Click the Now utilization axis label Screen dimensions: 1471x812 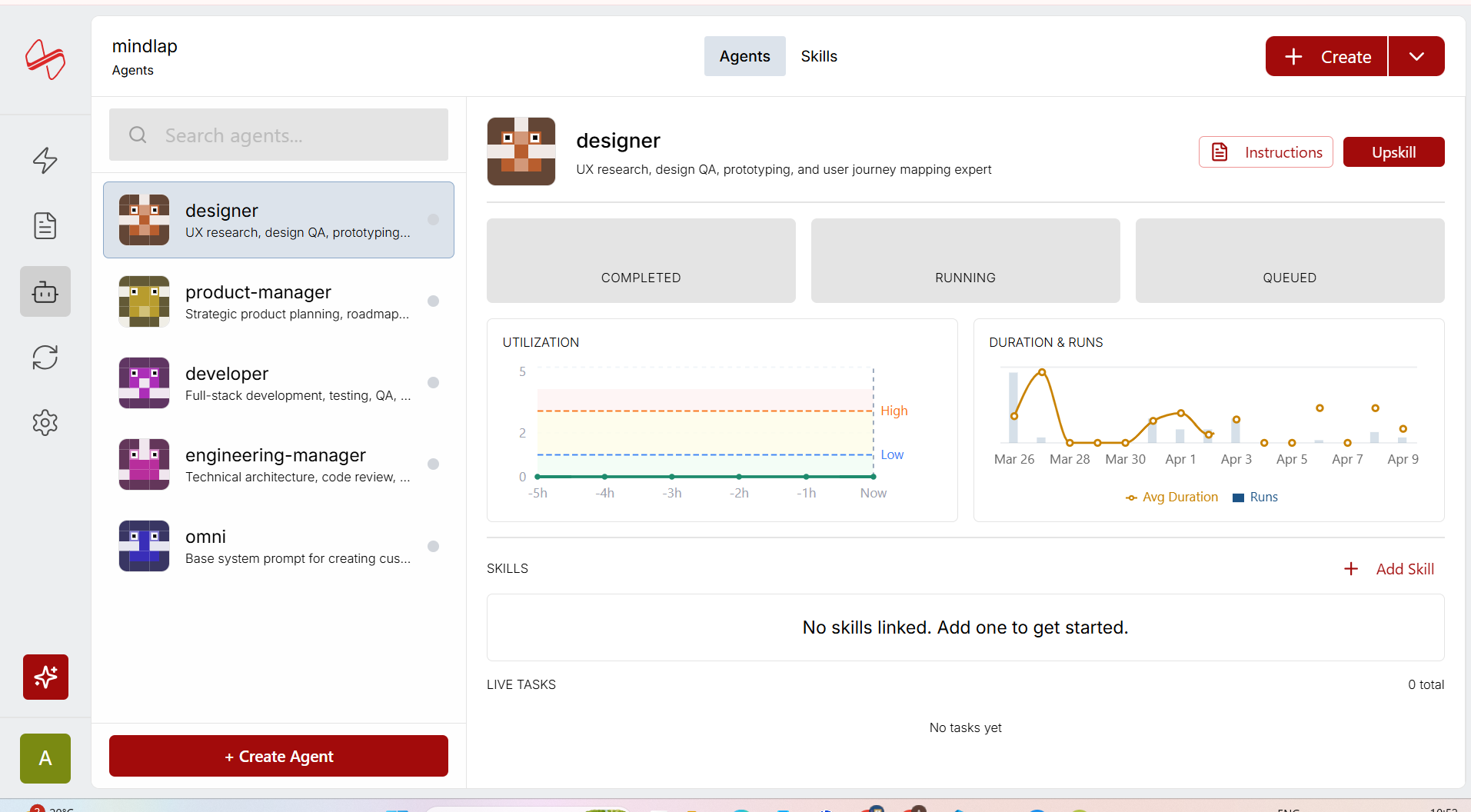tap(874, 493)
